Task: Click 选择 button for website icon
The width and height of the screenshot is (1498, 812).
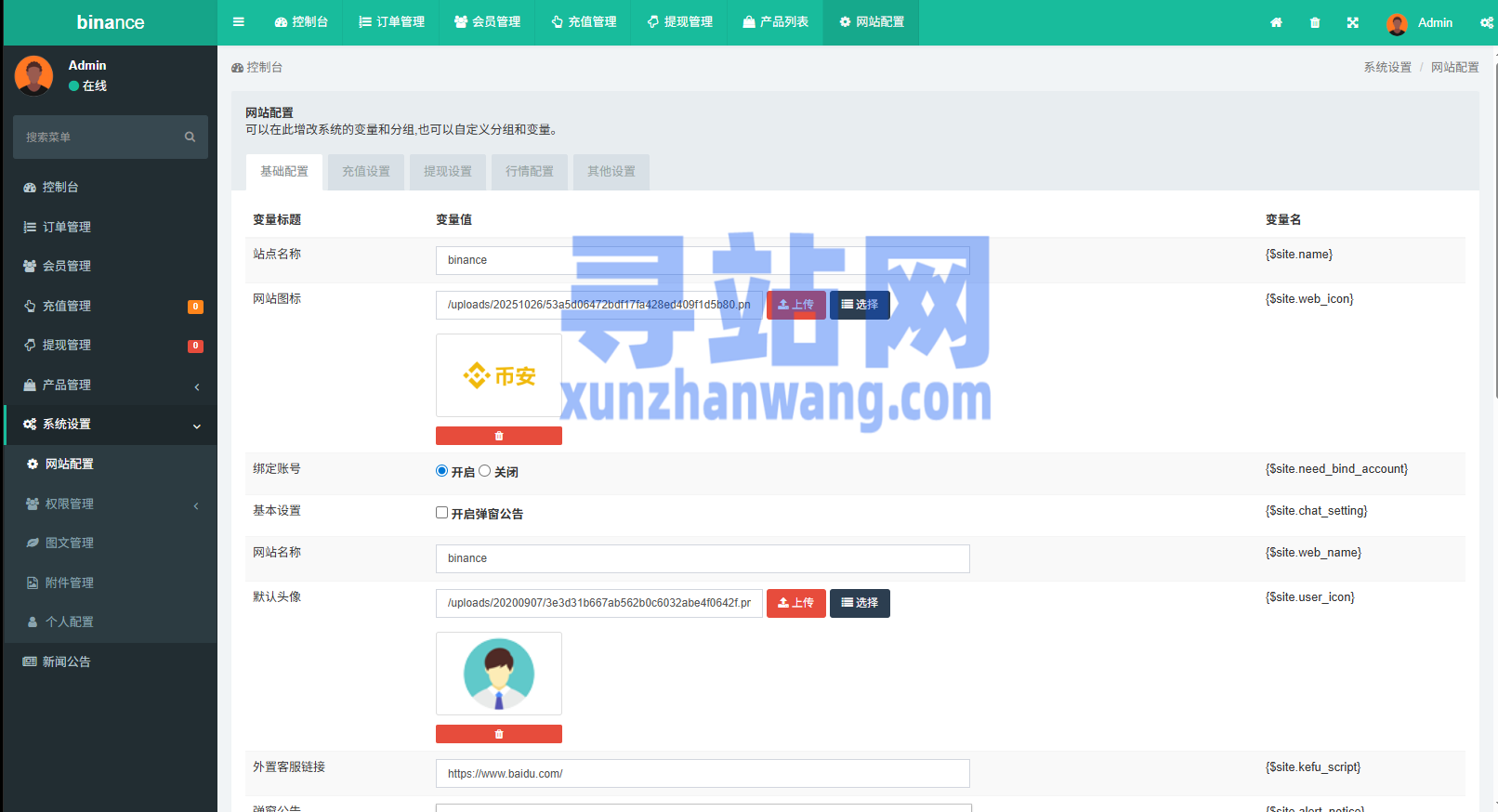Action: [860, 305]
